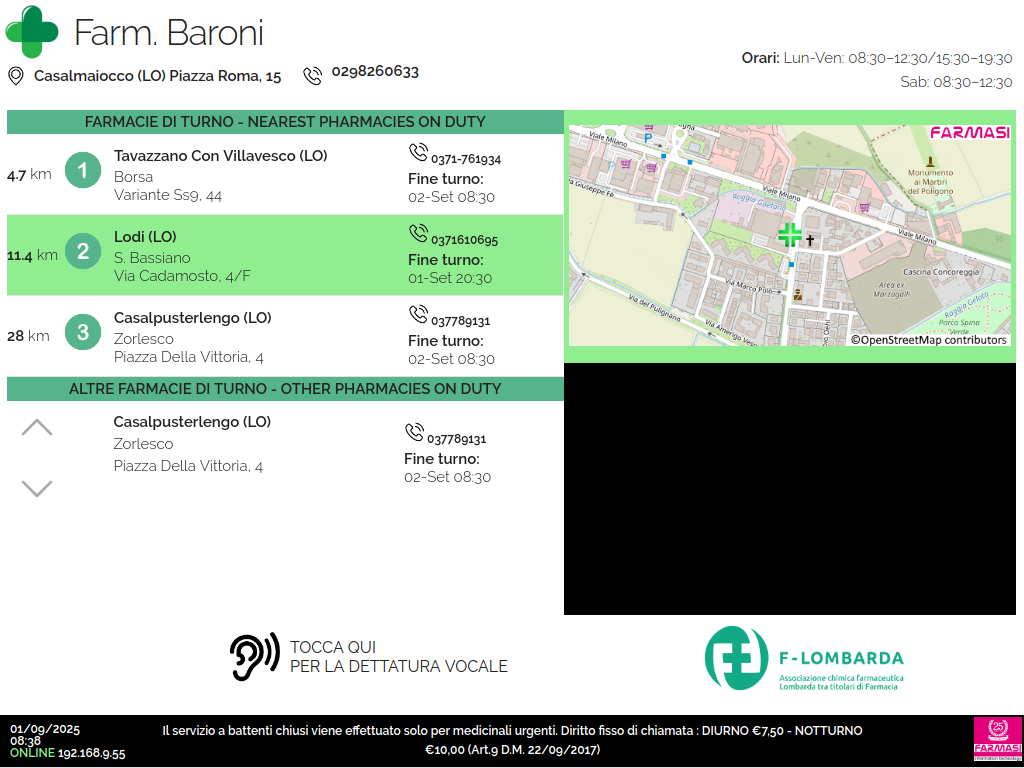Tap the ear voice dictation icon
Image resolution: width=1024 pixels, height=768 pixels.
(254, 657)
